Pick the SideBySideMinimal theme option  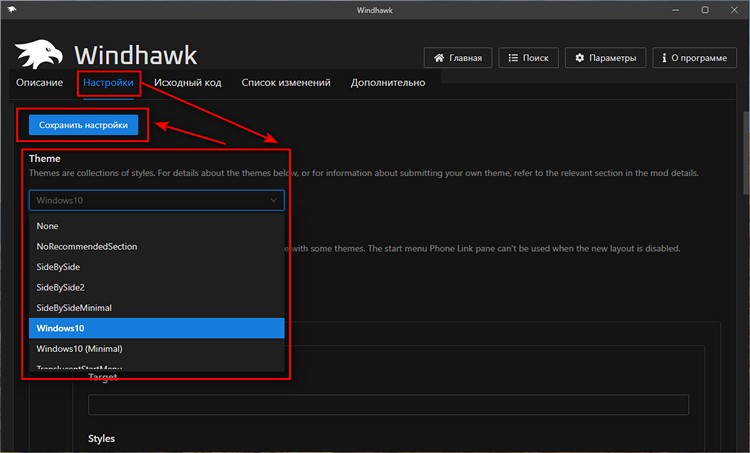156,308
